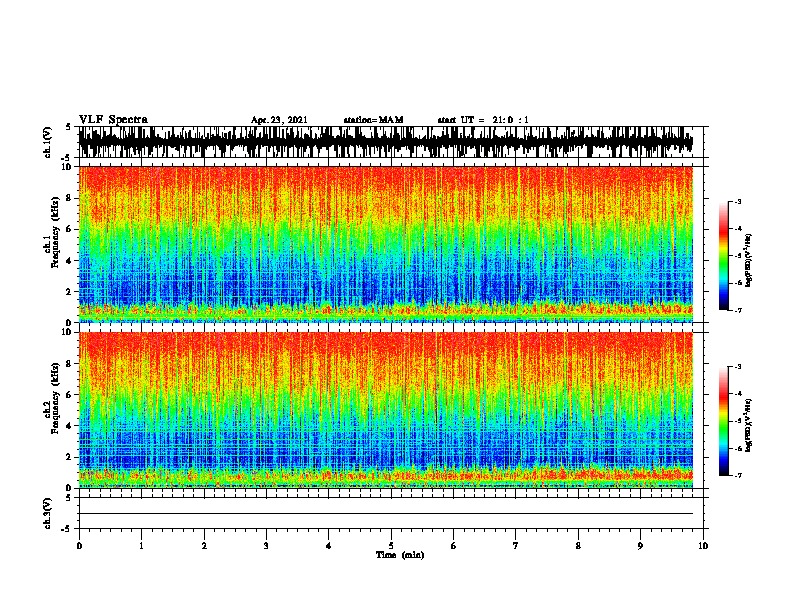Click the flat ch.3 voltage line

tap(385, 514)
